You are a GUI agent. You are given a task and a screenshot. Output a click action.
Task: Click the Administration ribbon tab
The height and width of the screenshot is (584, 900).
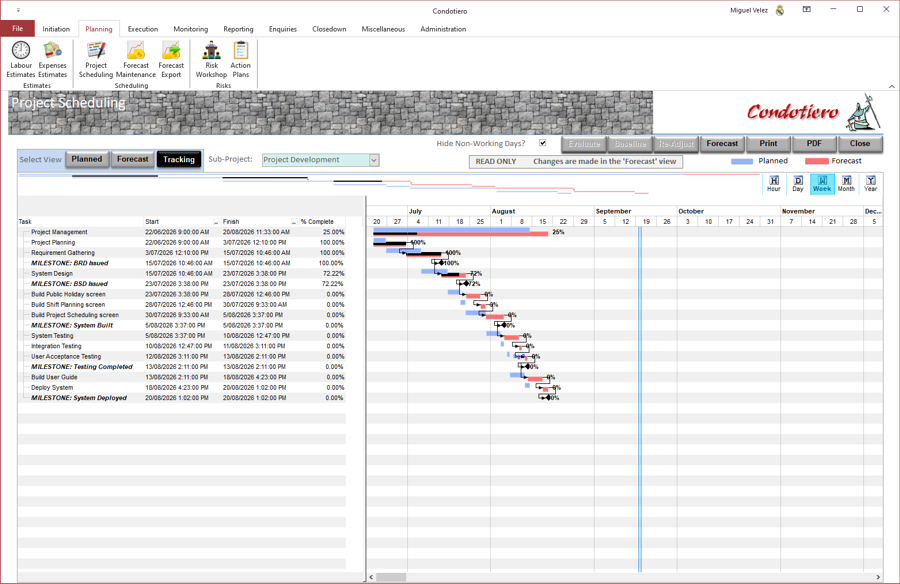pos(443,29)
